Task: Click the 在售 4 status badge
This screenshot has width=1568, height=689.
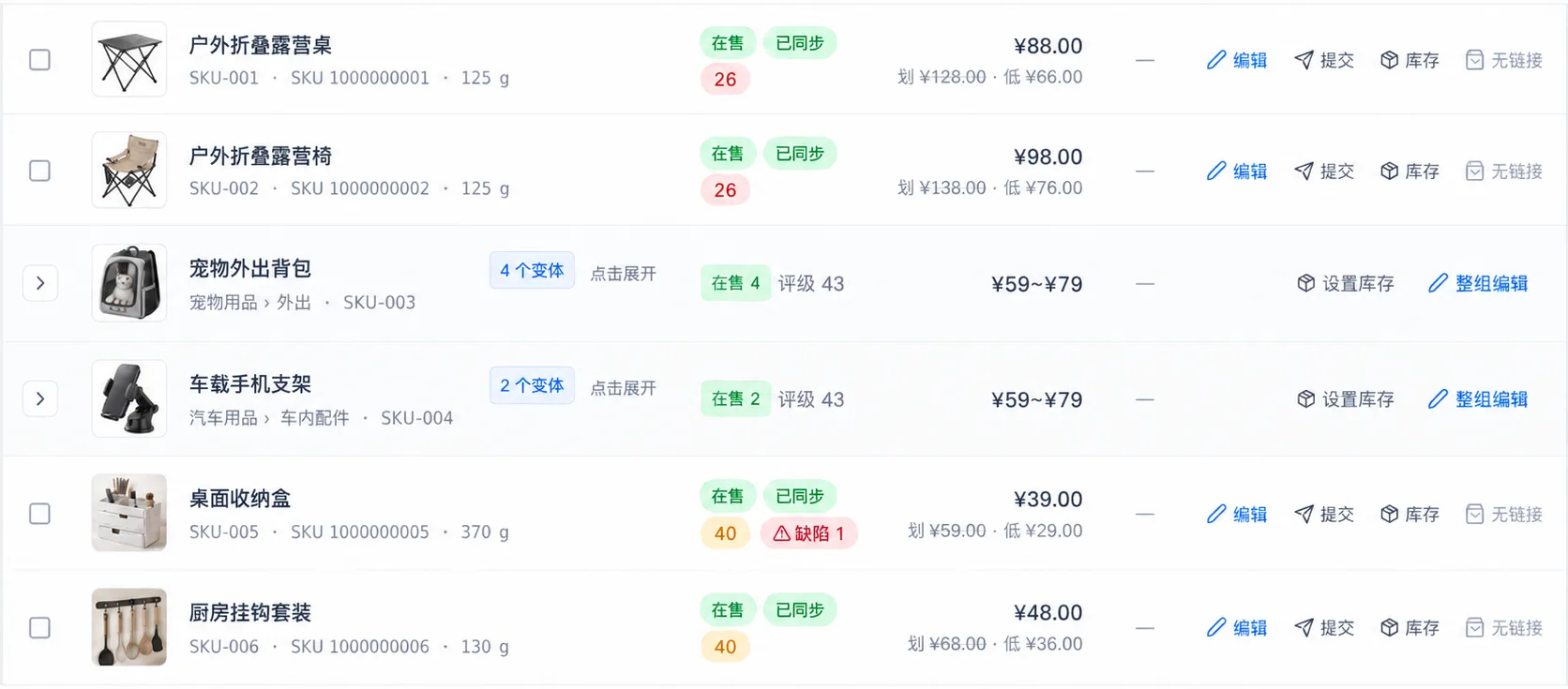Action: [x=735, y=283]
